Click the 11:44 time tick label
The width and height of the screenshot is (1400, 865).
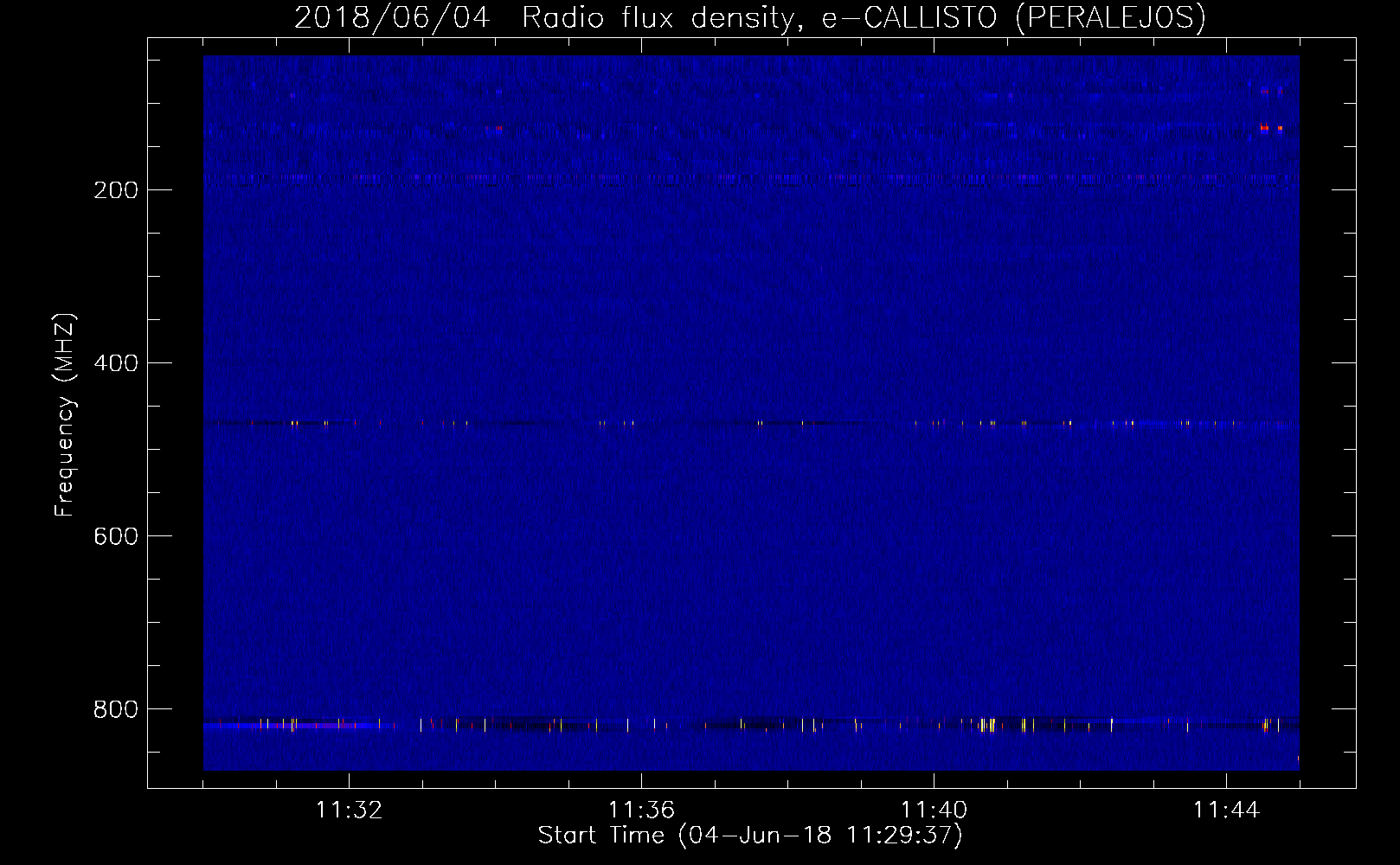tap(1226, 811)
